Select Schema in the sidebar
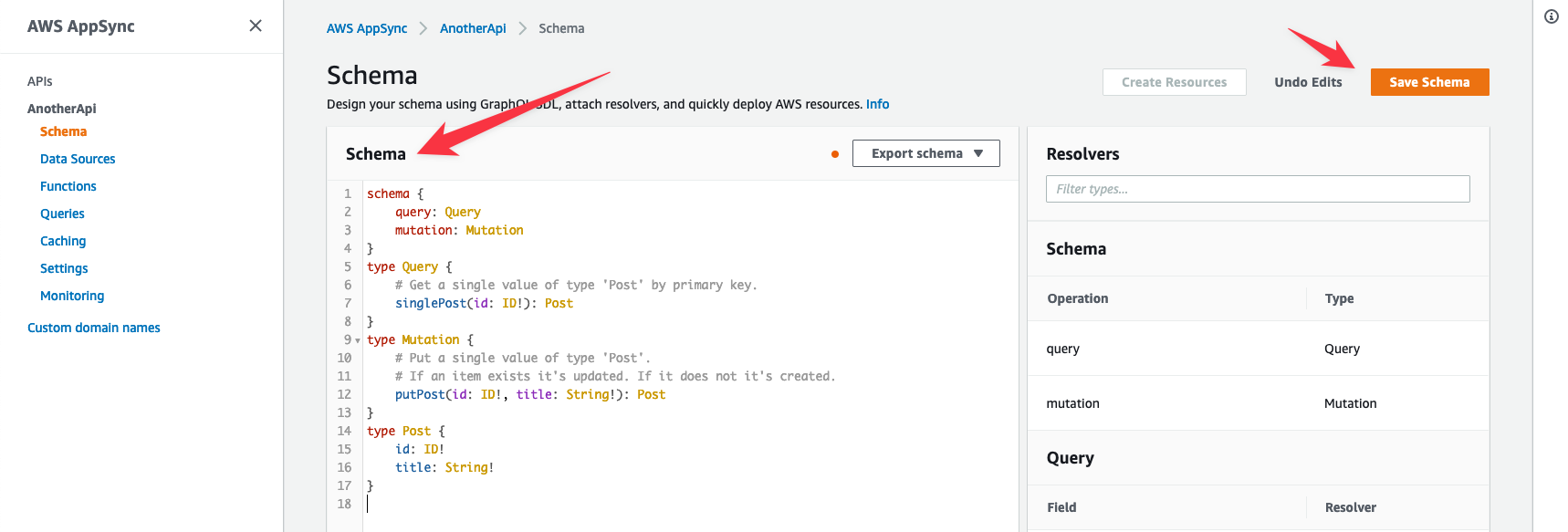Viewport: 1568px width, 532px height. tap(63, 131)
